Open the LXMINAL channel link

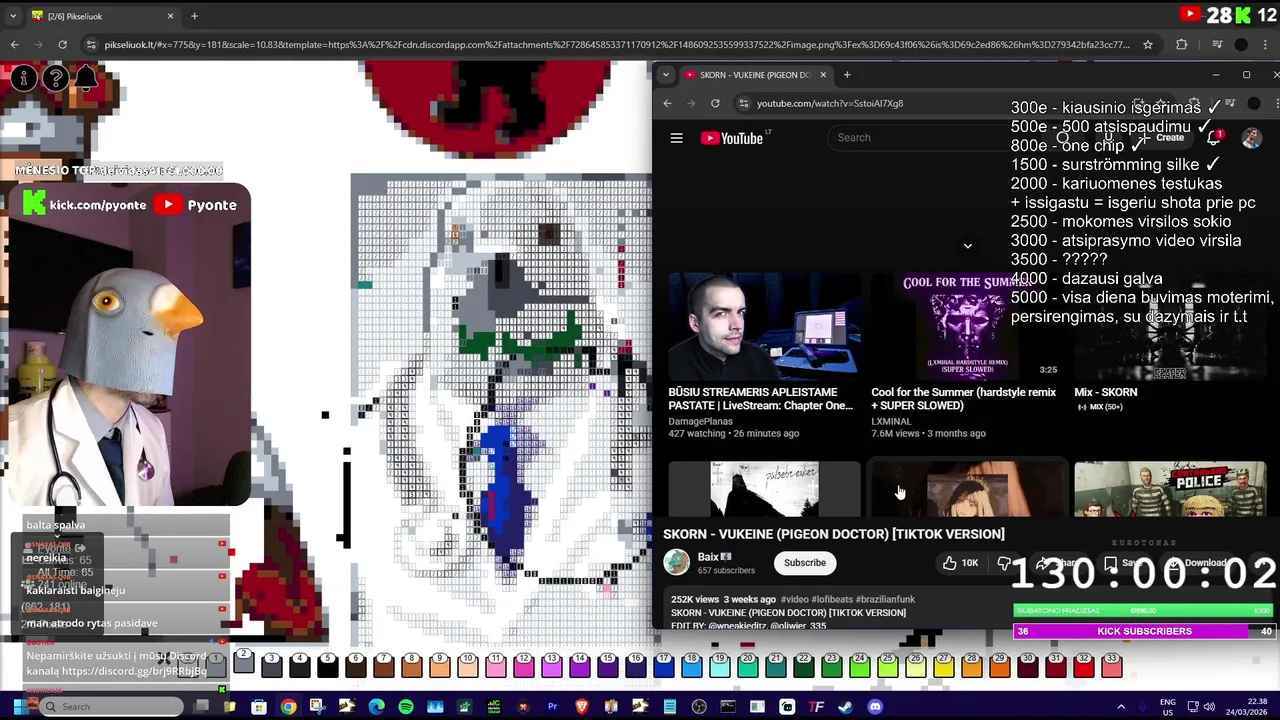click(x=891, y=421)
